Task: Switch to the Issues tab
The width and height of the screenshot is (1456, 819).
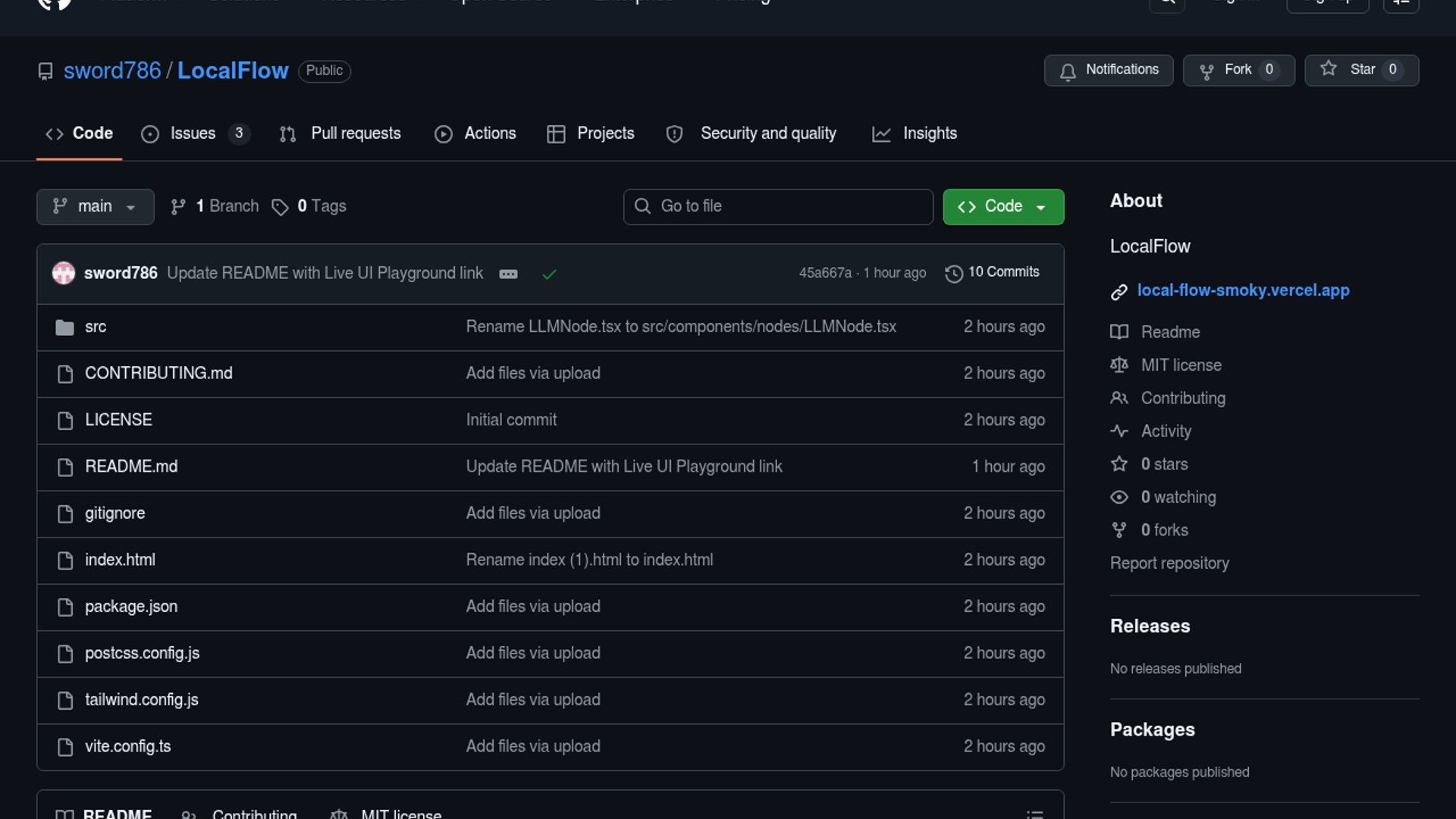Action: pyautogui.click(x=193, y=133)
